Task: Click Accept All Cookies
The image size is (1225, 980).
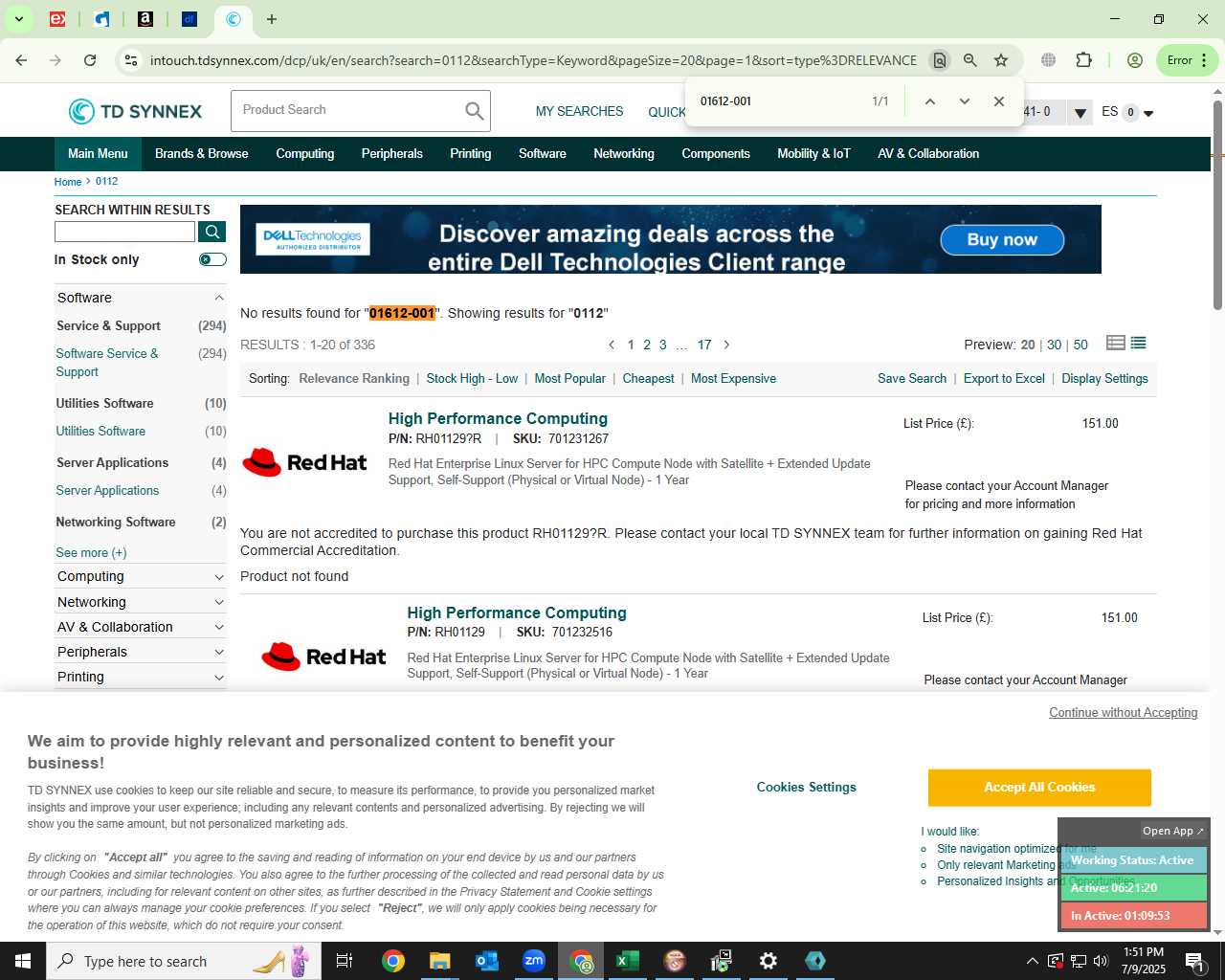Action: (x=1039, y=788)
